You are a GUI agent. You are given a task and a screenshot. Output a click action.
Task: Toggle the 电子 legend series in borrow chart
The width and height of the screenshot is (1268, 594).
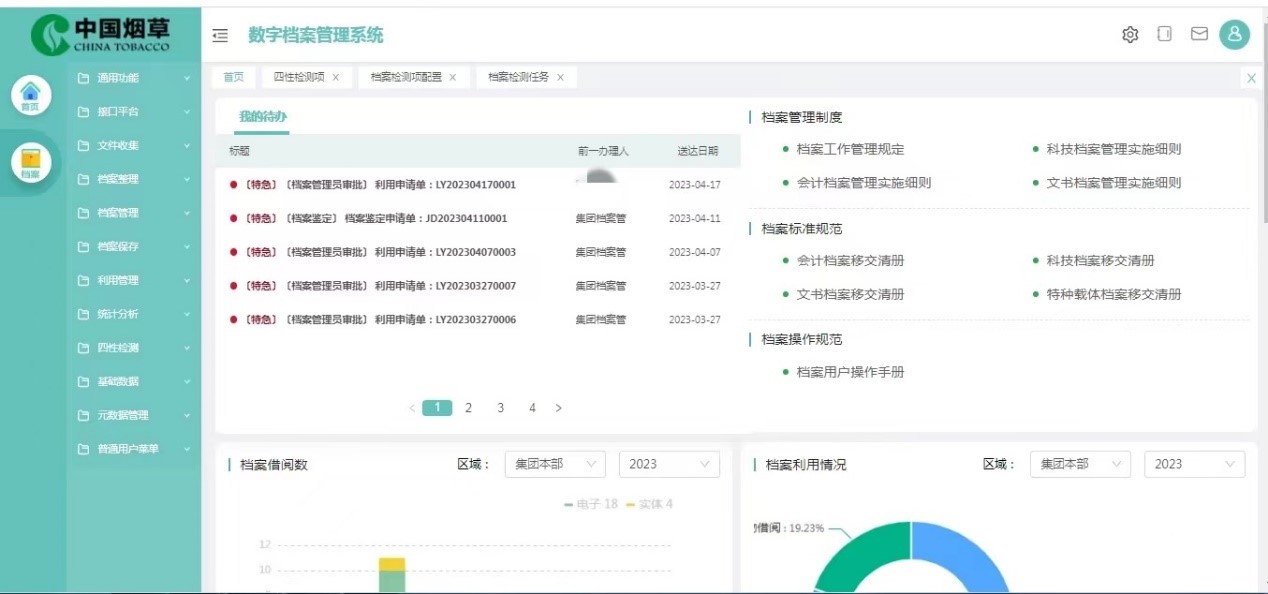click(x=590, y=504)
